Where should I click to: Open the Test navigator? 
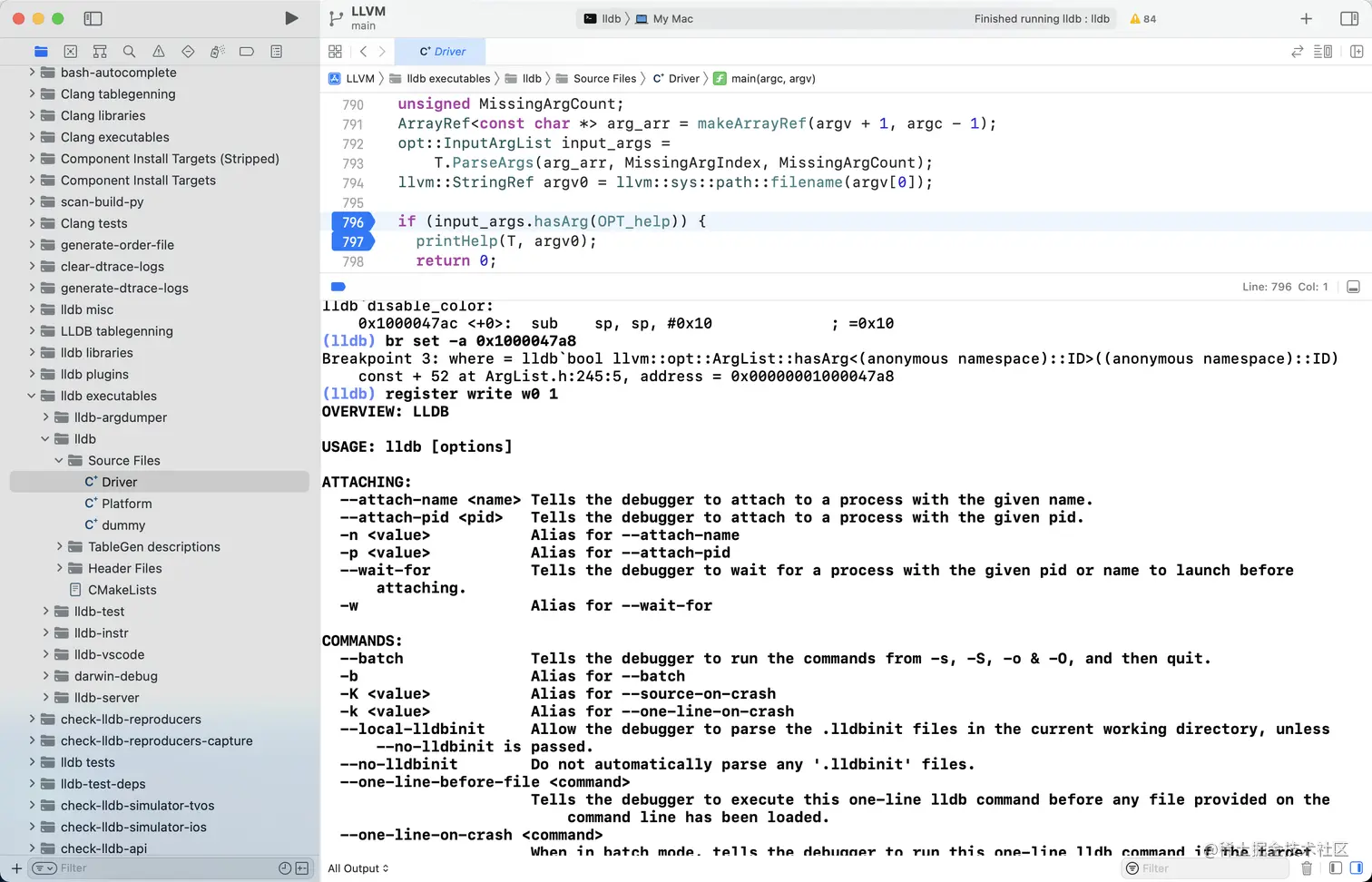coord(188,52)
